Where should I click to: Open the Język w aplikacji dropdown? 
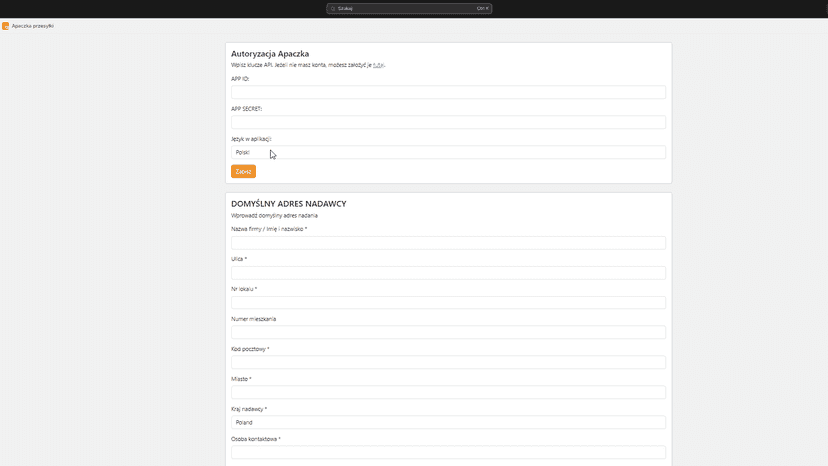pos(448,152)
